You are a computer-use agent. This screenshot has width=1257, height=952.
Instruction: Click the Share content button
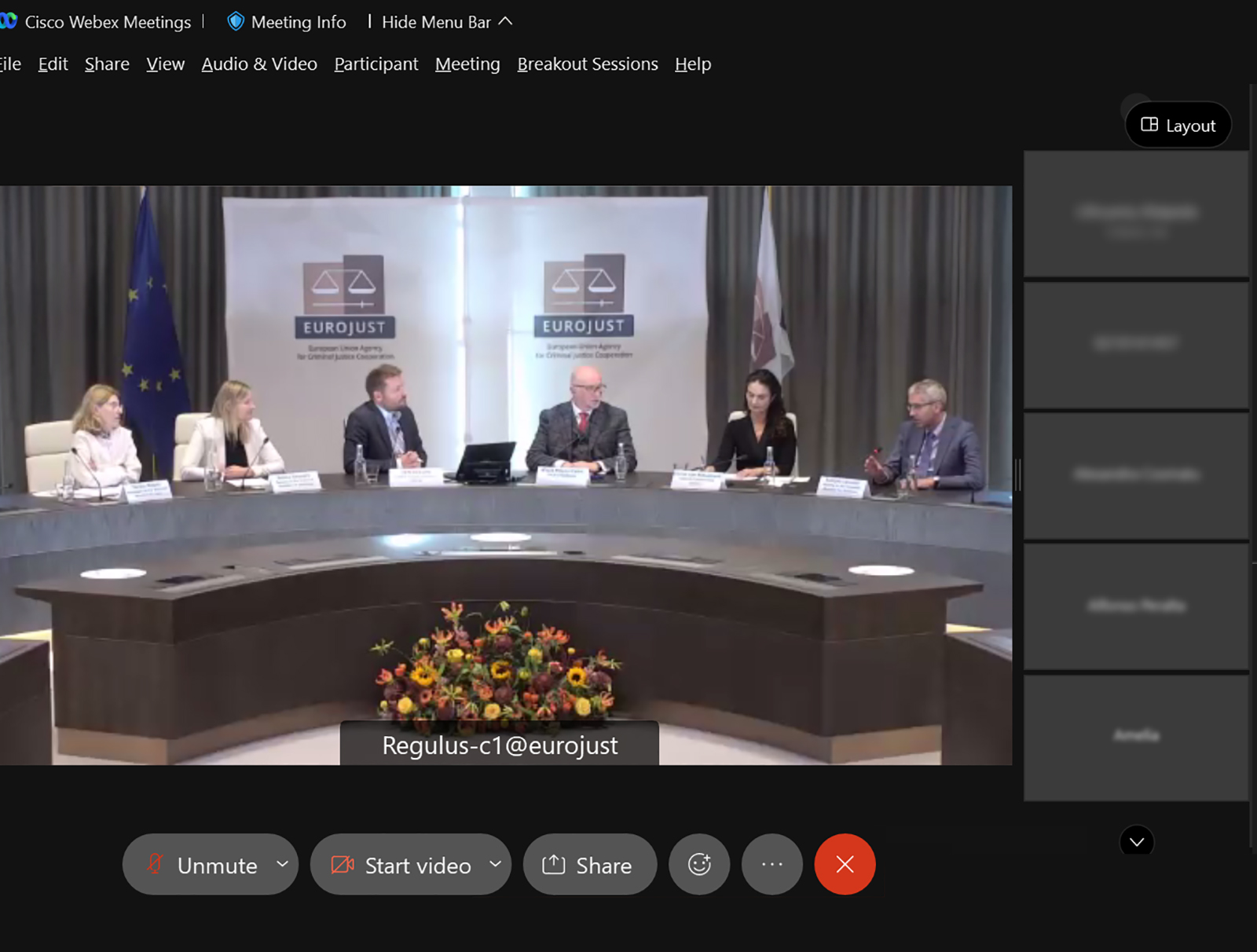click(x=589, y=864)
